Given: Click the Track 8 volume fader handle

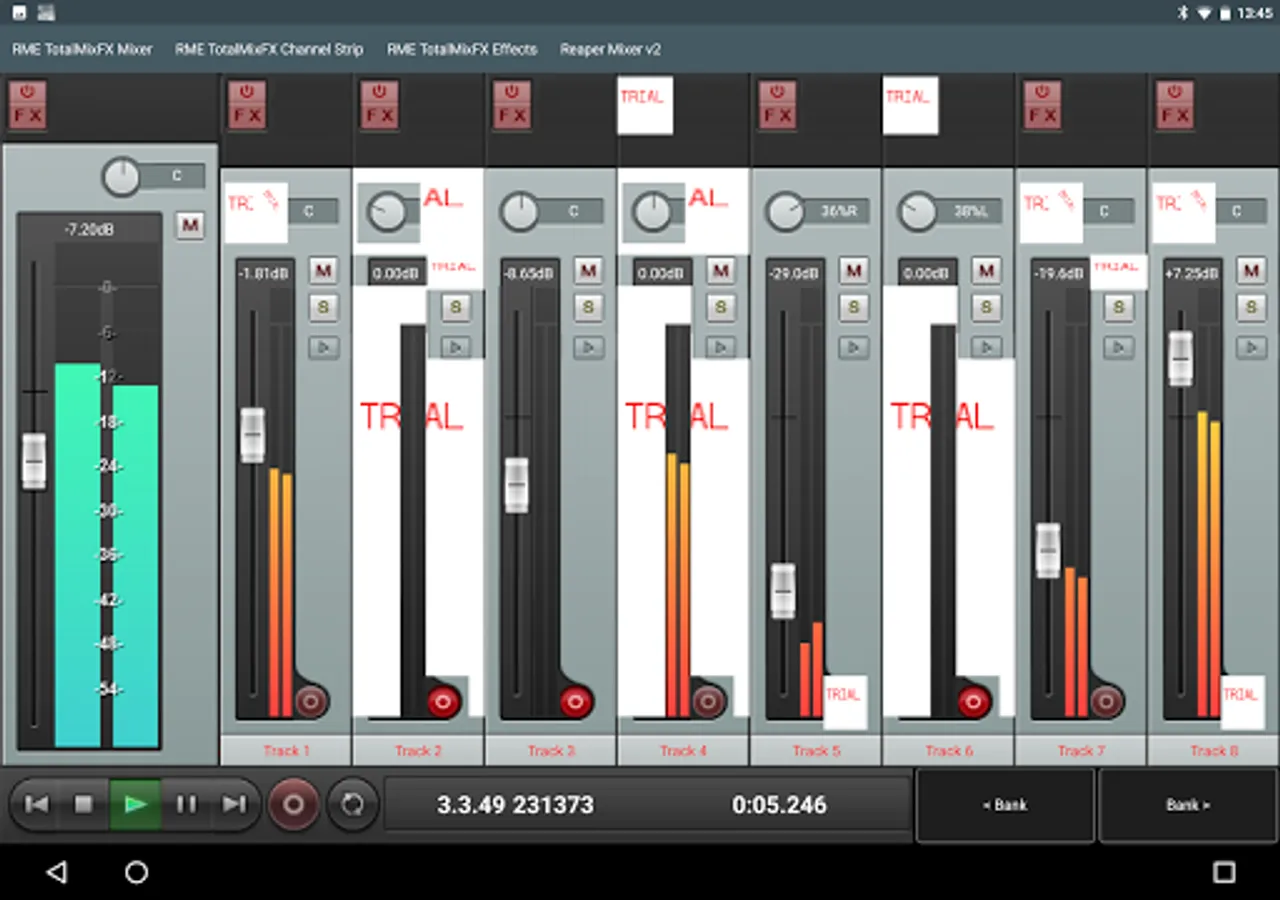Looking at the screenshot, I should [x=1181, y=358].
